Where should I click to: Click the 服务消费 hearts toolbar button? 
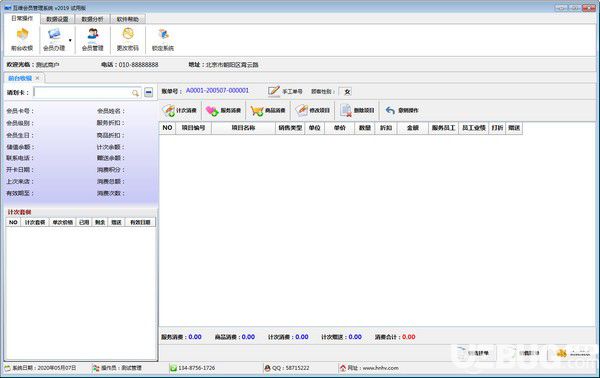(x=223, y=111)
